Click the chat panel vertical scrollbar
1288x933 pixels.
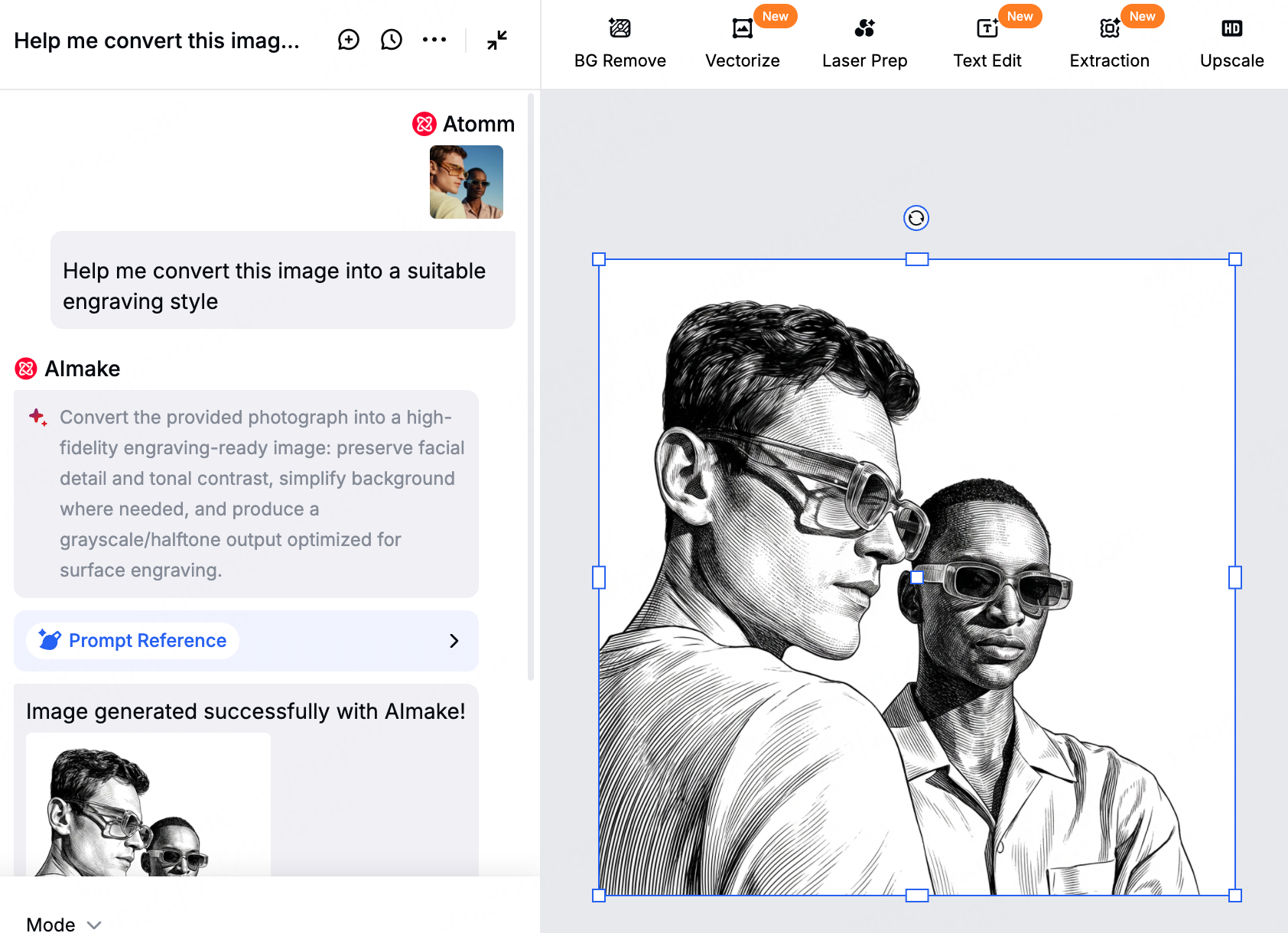click(x=531, y=382)
